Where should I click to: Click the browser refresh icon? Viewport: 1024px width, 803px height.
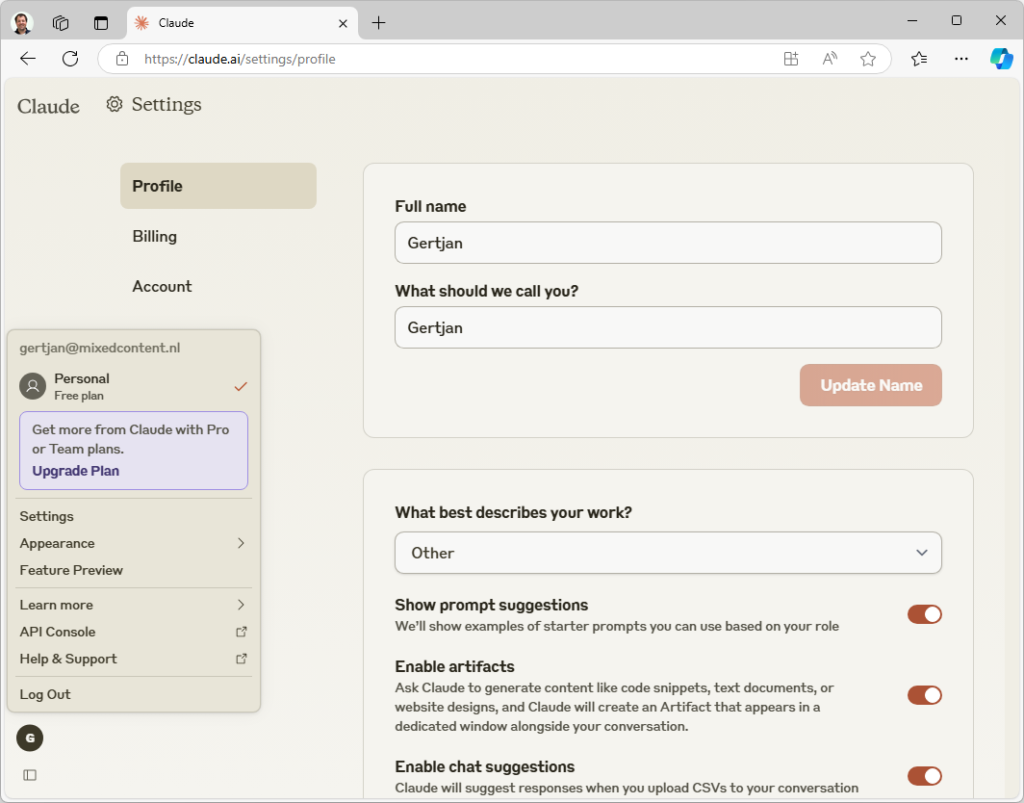70,58
